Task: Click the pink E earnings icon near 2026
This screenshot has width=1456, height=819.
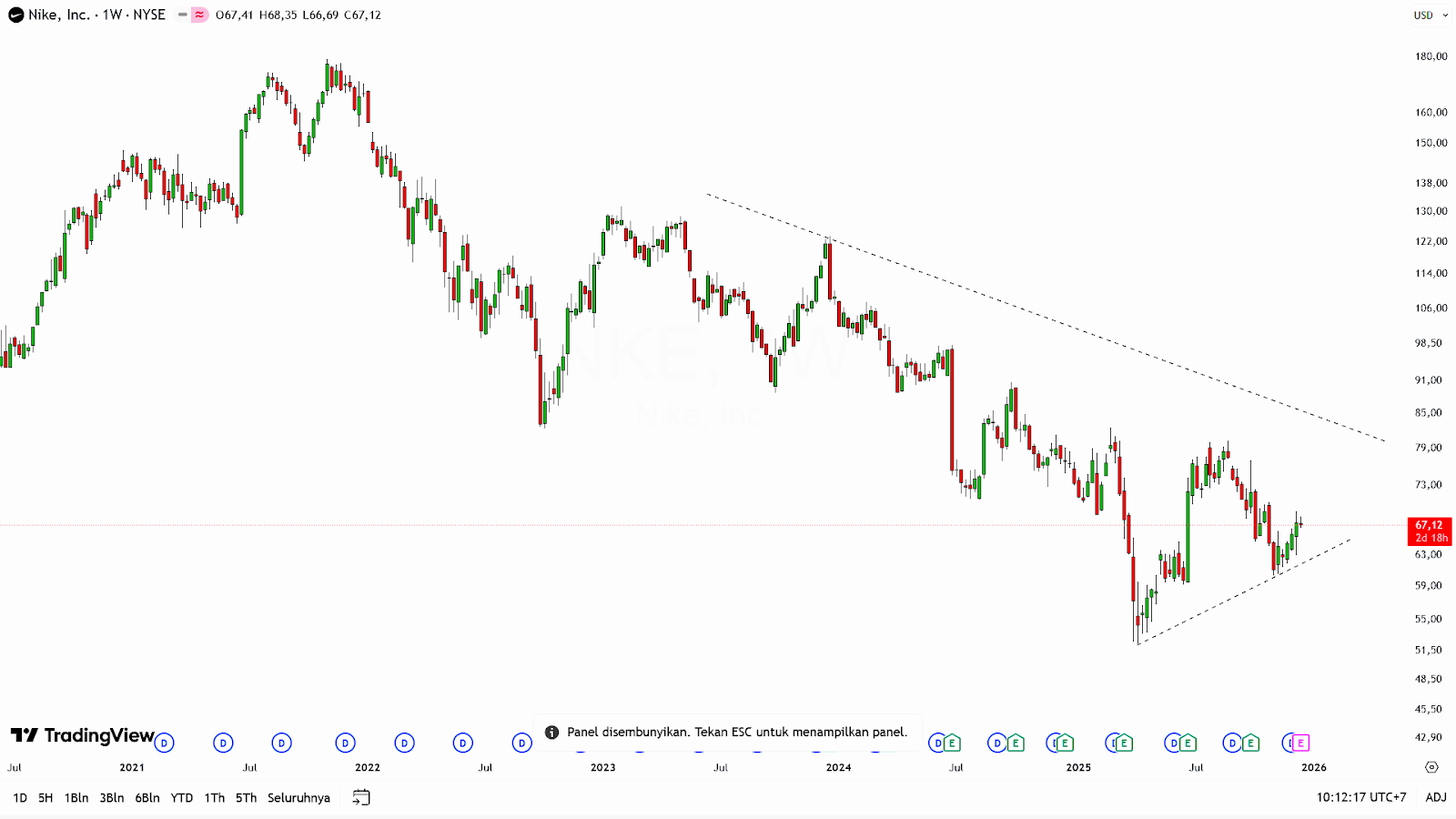Action: click(x=1300, y=743)
